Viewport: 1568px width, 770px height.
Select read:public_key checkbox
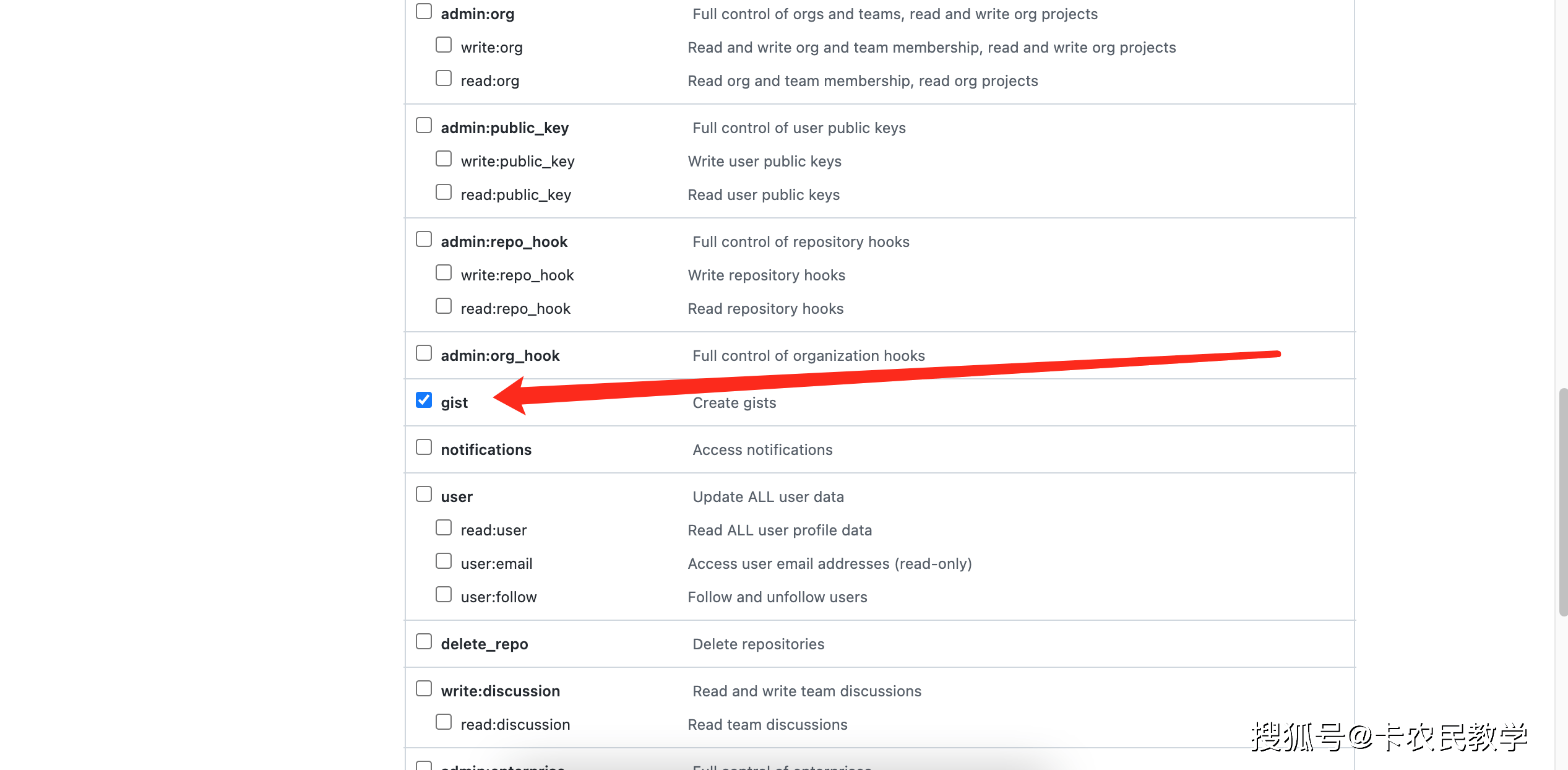pyautogui.click(x=444, y=192)
